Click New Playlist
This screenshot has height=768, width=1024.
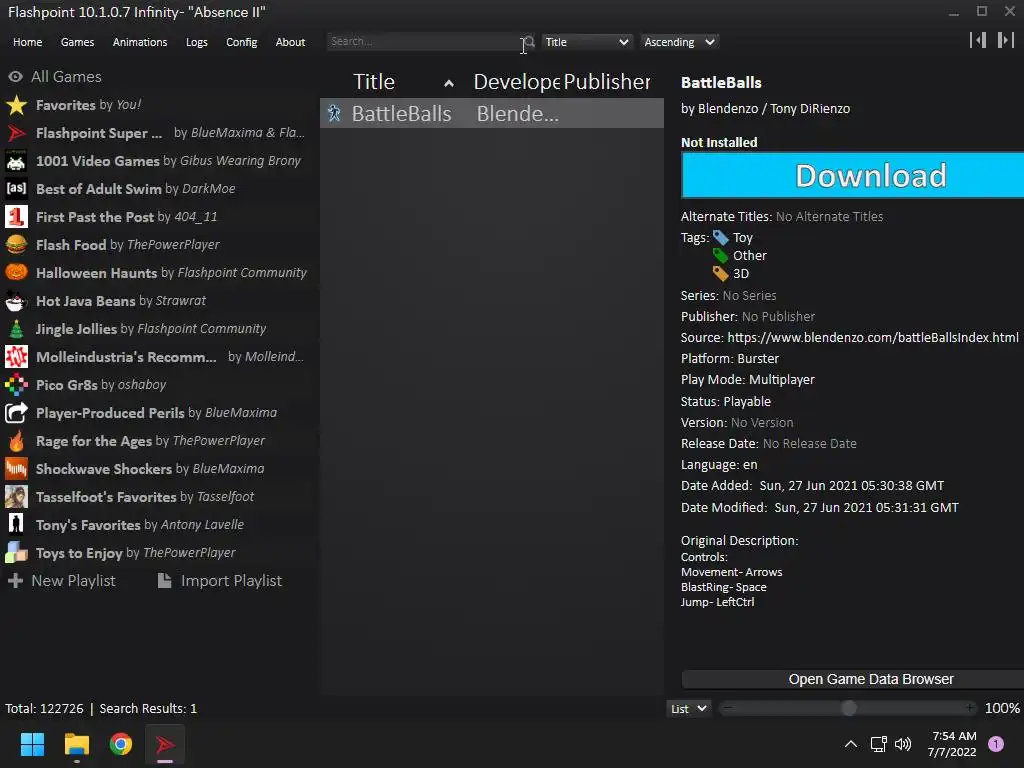click(62, 581)
